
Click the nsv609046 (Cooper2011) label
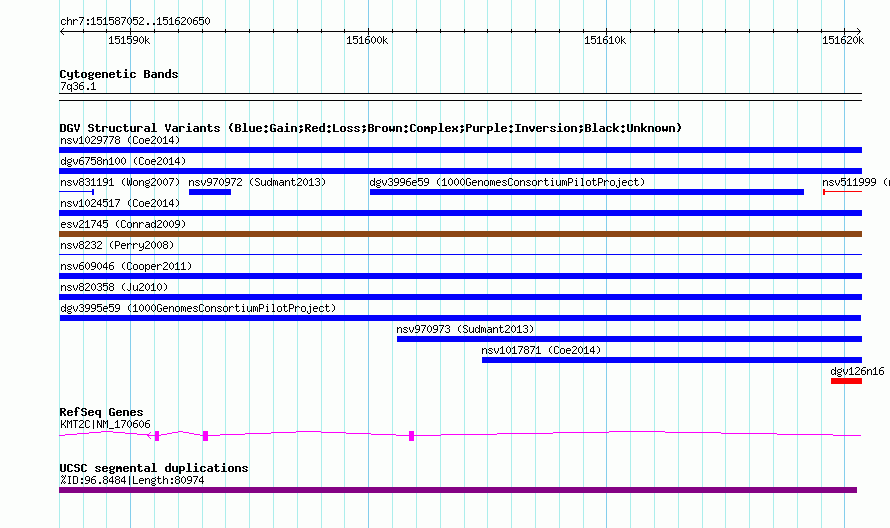126,266
